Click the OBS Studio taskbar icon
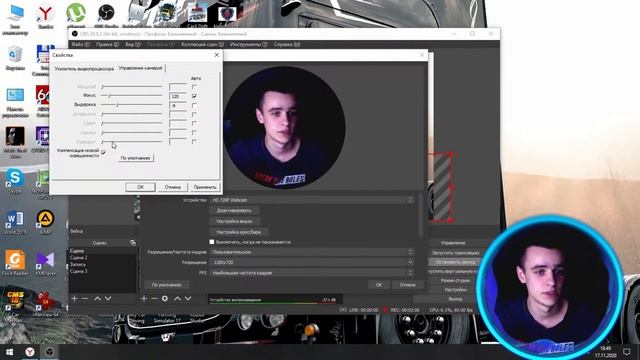Image resolution: width=640 pixels, height=360 pixels. 49,352
